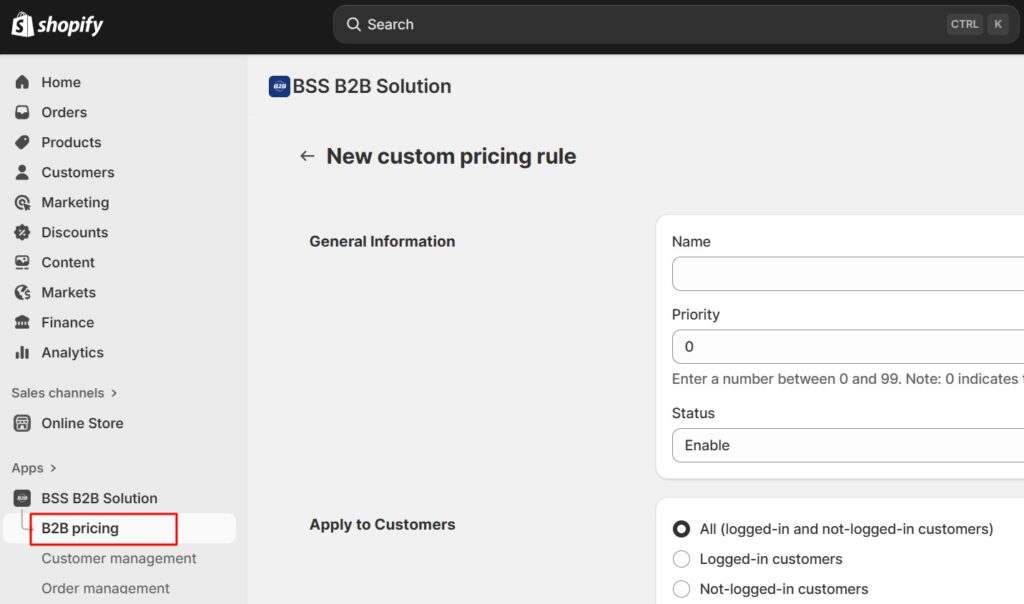Click the Discounts badge icon

(22, 232)
